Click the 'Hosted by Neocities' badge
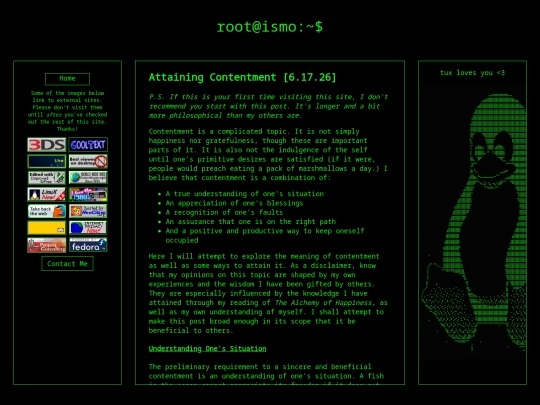Image resolution: width=540 pixels, height=405 pixels. click(x=88, y=211)
